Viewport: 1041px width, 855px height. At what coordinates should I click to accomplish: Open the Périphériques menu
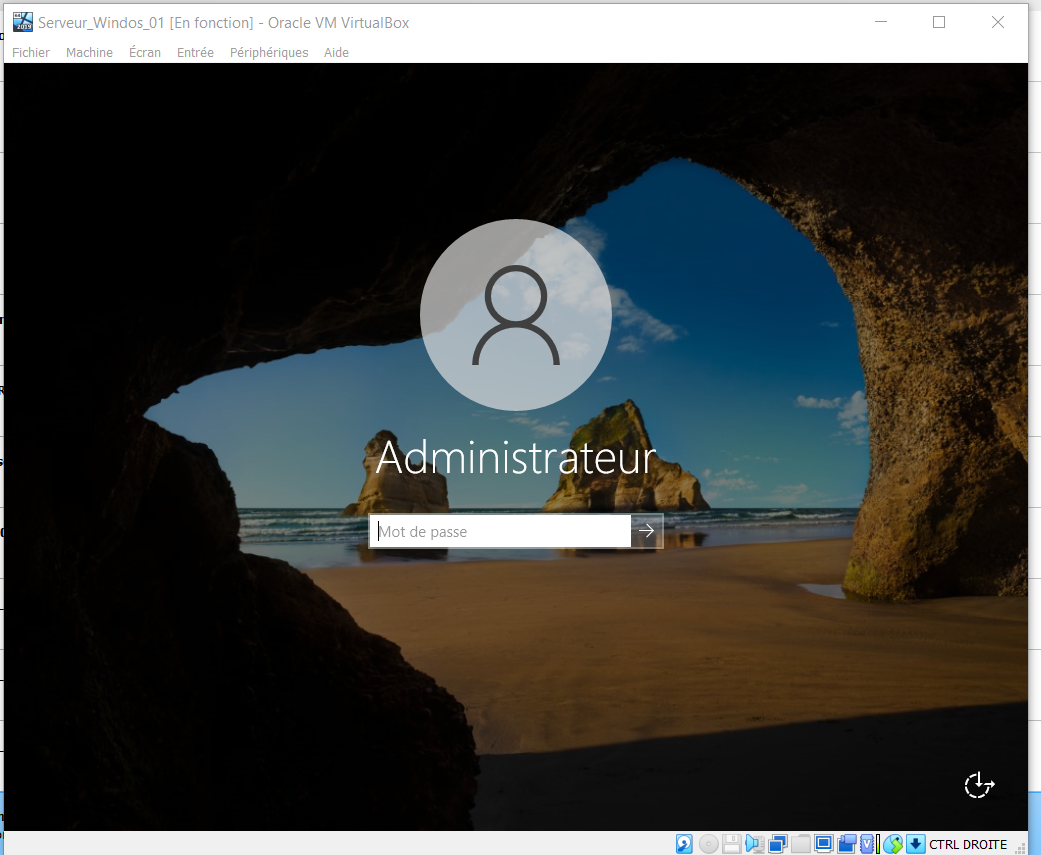(x=269, y=52)
